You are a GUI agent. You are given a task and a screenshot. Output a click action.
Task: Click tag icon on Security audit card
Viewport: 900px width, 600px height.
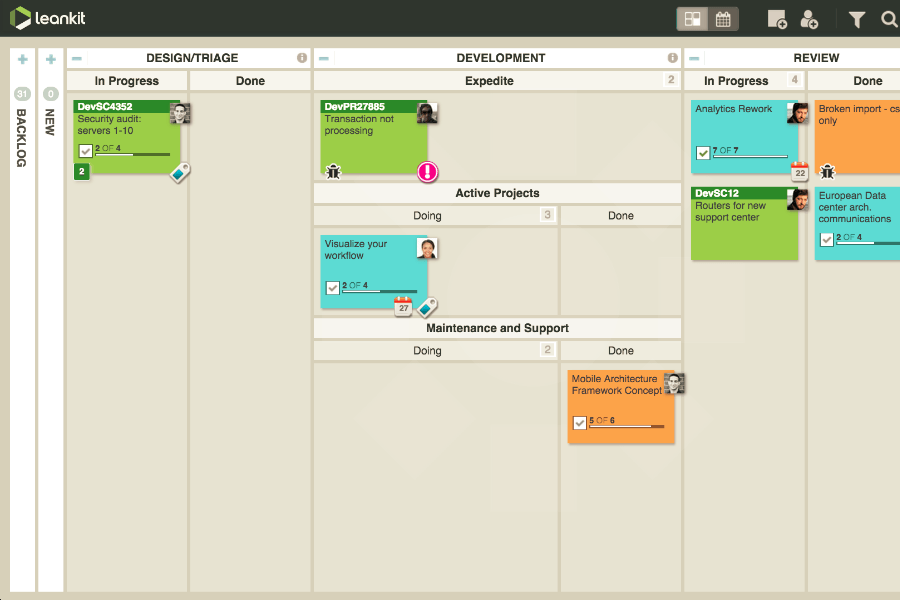pyautogui.click(x=180, y=172)
